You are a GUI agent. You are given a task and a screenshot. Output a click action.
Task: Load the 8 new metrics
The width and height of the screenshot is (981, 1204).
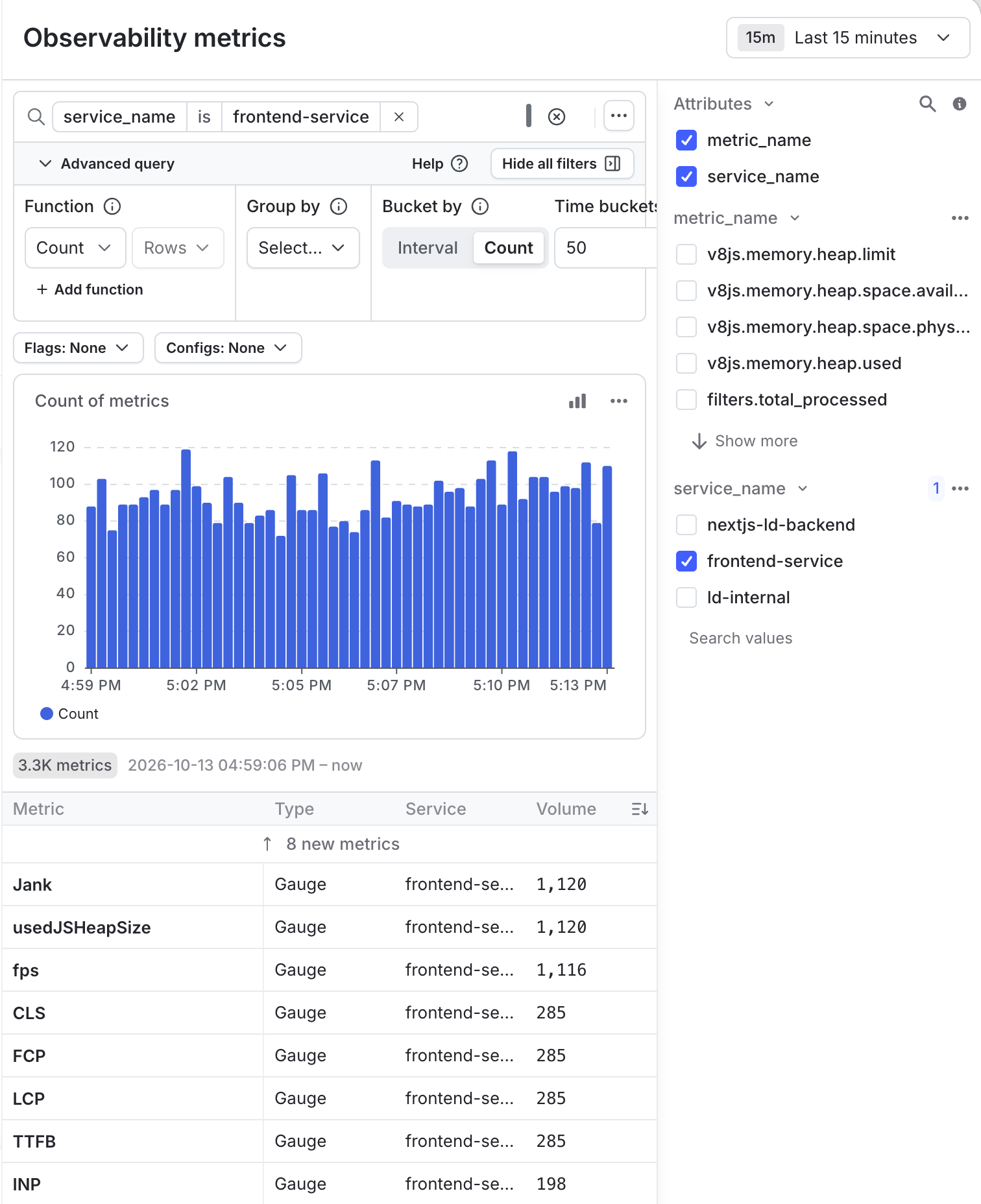point(330,844)
